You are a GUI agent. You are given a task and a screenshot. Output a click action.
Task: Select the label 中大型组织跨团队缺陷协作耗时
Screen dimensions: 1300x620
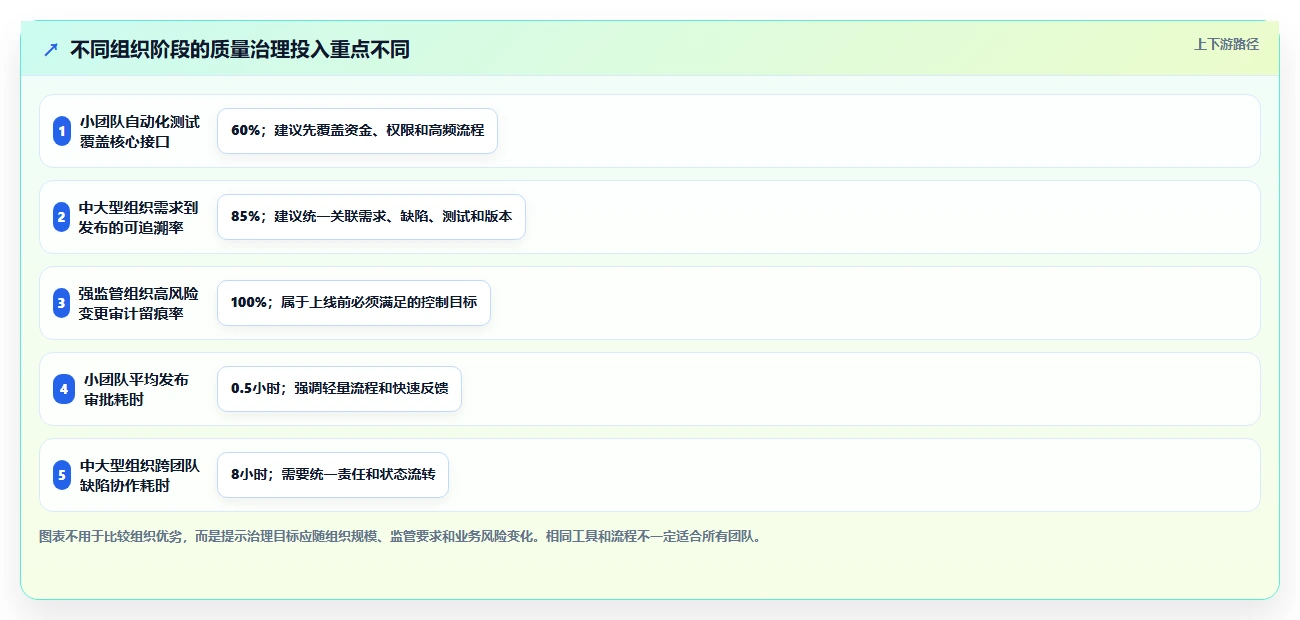pos(140,475)
